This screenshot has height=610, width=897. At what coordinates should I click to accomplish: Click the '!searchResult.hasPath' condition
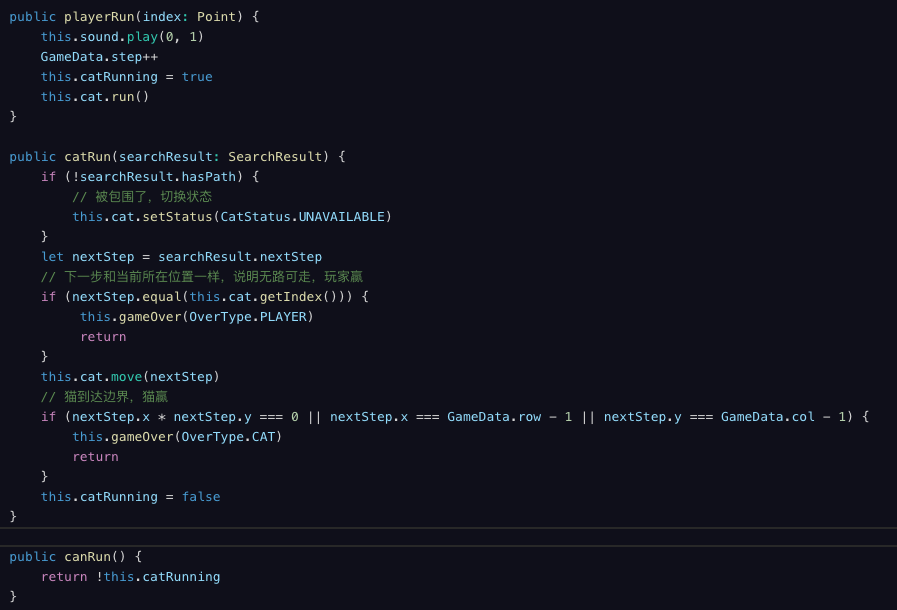pos(154,177)
